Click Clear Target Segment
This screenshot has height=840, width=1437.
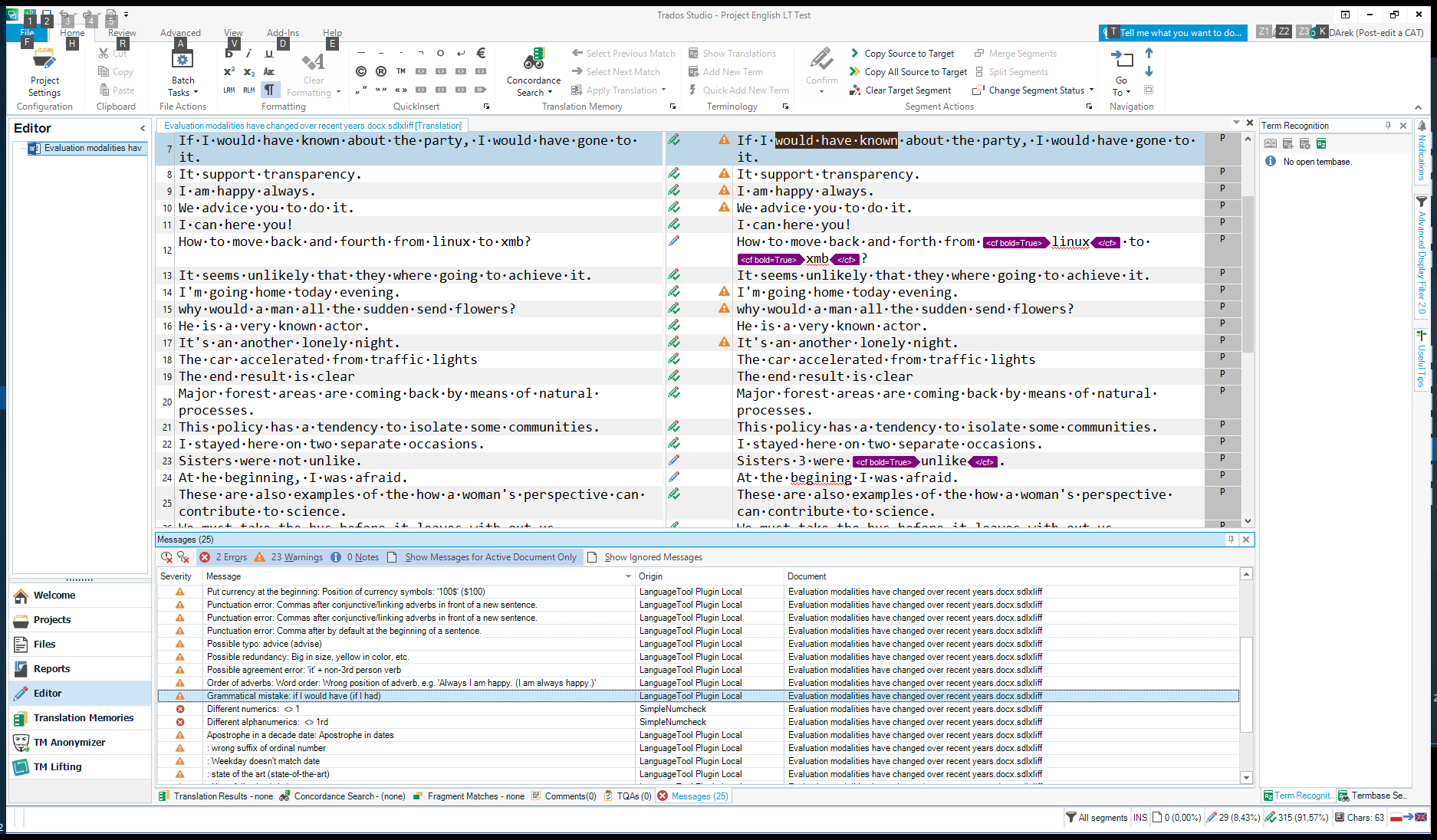tap(907, 90)
